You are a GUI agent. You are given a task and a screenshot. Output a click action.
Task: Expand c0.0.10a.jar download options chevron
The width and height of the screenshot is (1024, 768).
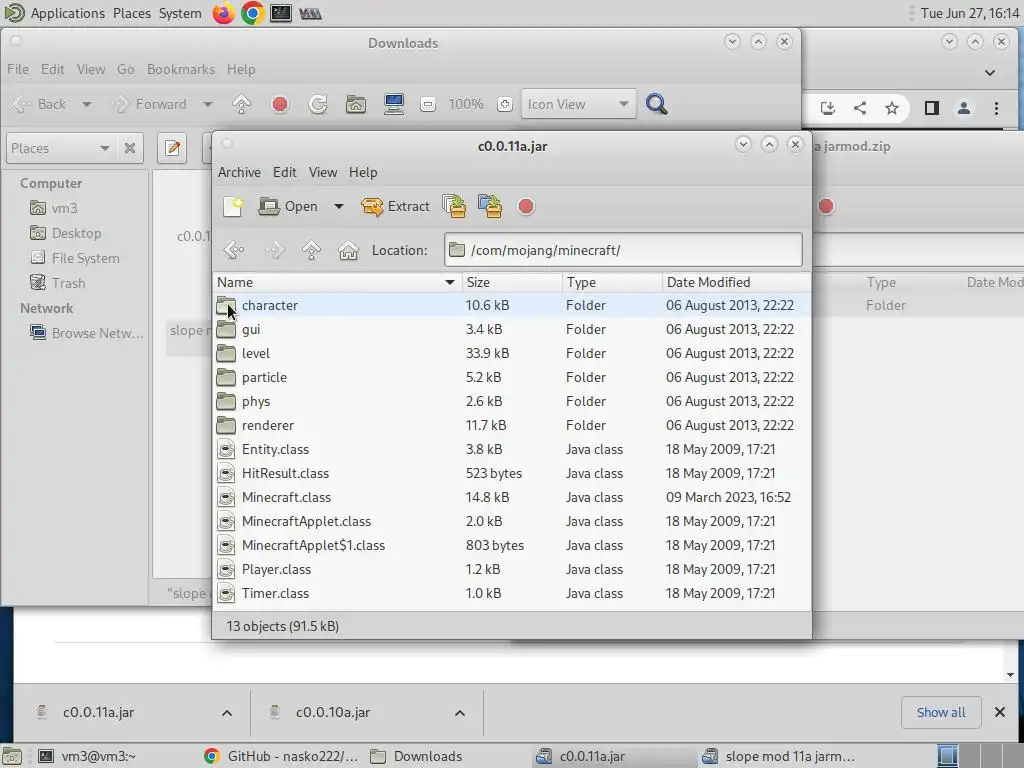click(460, 712)
